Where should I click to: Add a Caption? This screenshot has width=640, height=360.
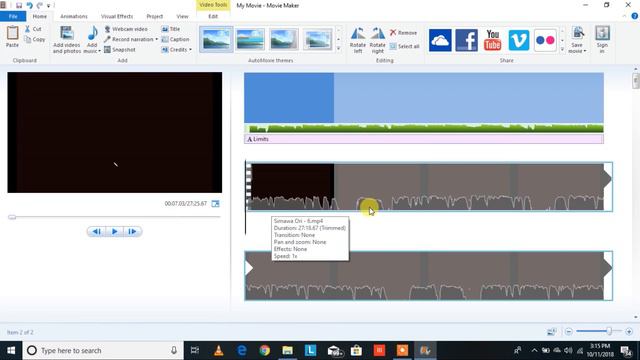(x=175, y=39)
